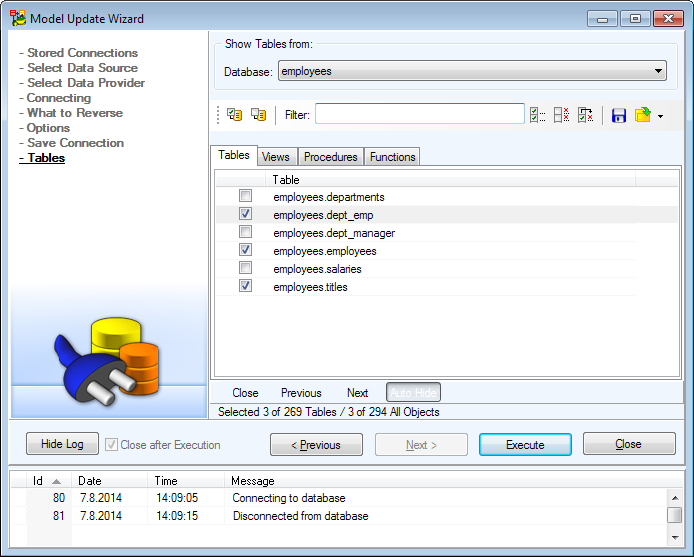694x557 pixels.
Task: Go to the Options step
Action: (x=48, y=128)
